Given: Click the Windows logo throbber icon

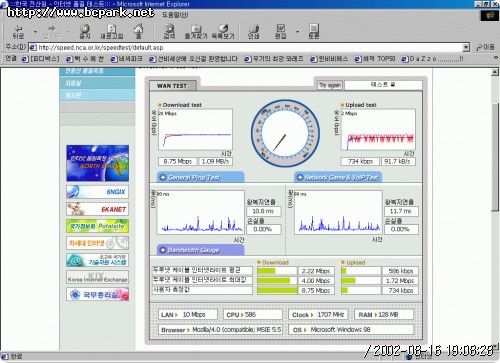Looking at the screenshot, I should tap(490, 15).
